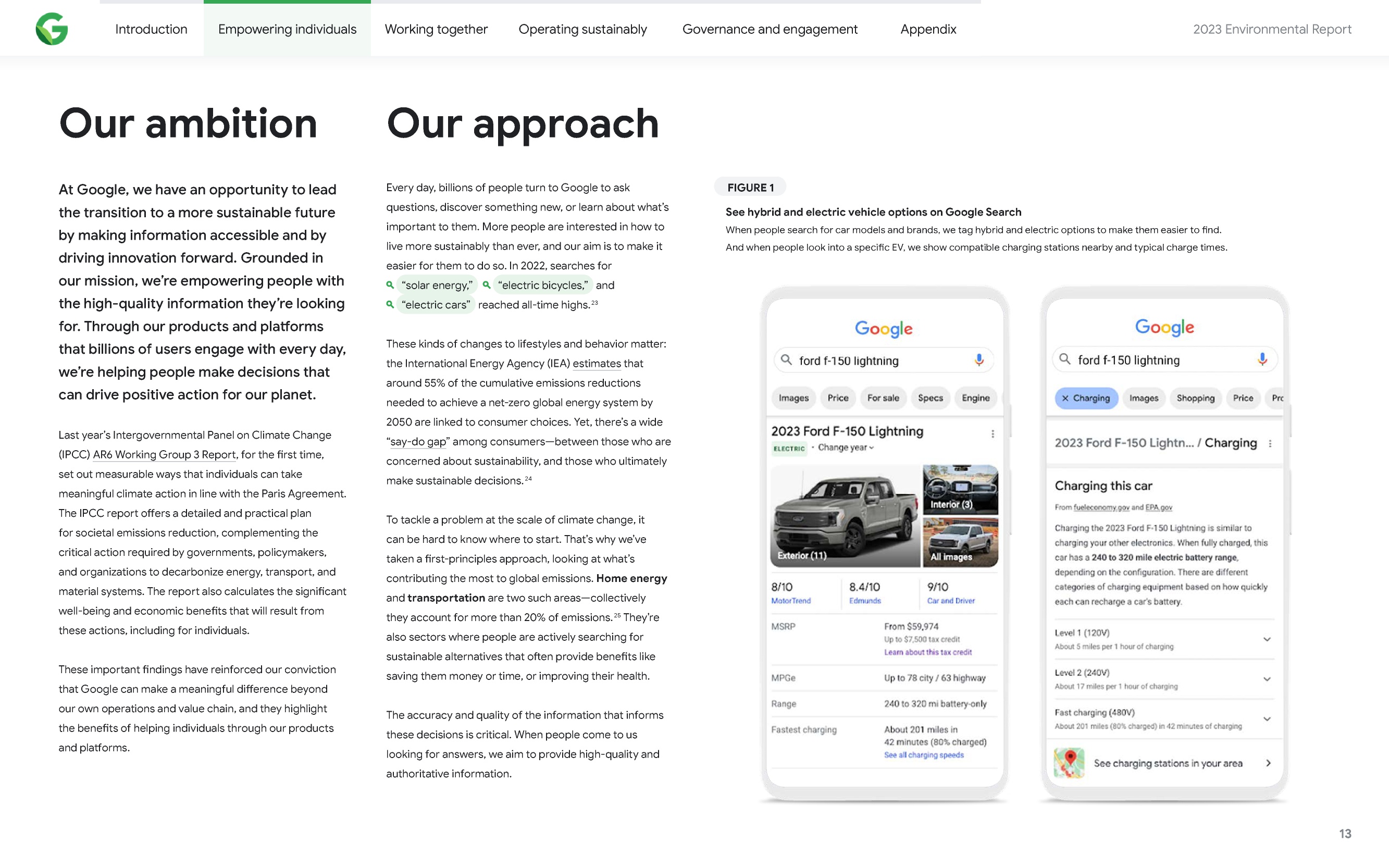Click the "240 to 320 mi battery-only" value
Image resolution: width=1389 pixels, height=868 pixels.
pos(935,704)
